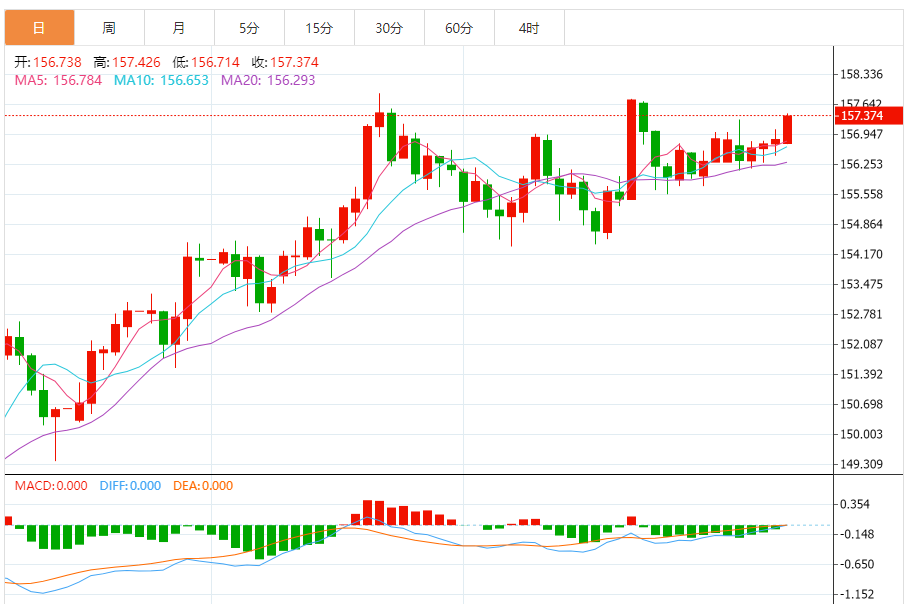Select the 日 daily chart tab
Viewport: 910px width, 604px height.
click(x=39, y=28)
